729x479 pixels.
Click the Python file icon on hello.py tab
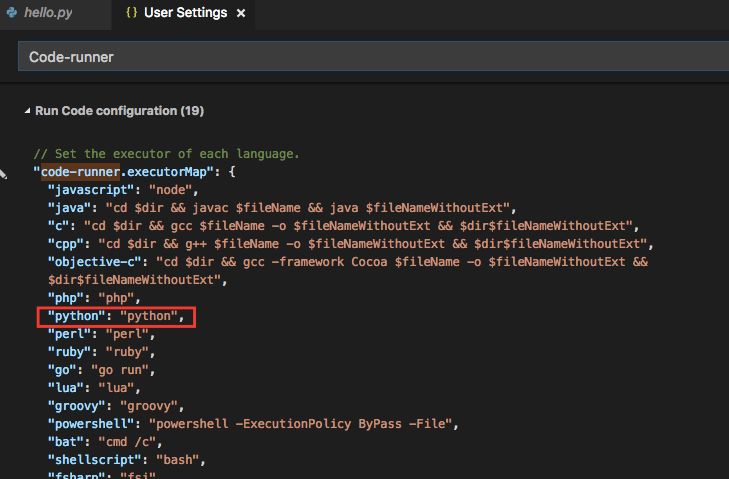click(12, 13)
